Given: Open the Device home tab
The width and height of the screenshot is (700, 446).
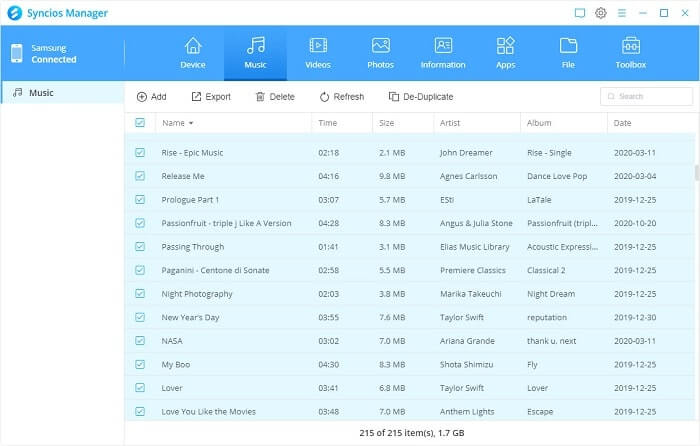Looking at the screenshot, I should pyautogui.click(x=193, y=53).
